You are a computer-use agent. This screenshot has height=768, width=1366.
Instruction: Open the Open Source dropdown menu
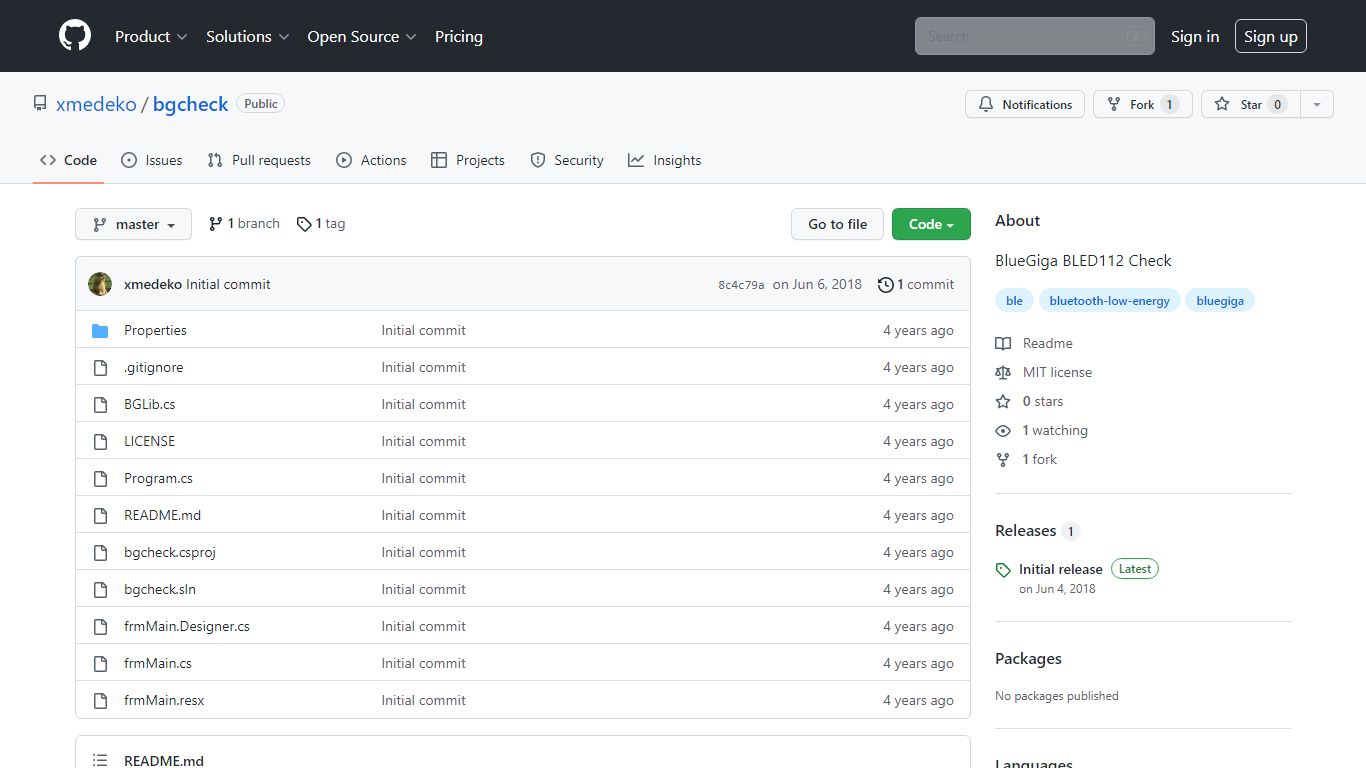pyautogui.click(x=362, y=36)
